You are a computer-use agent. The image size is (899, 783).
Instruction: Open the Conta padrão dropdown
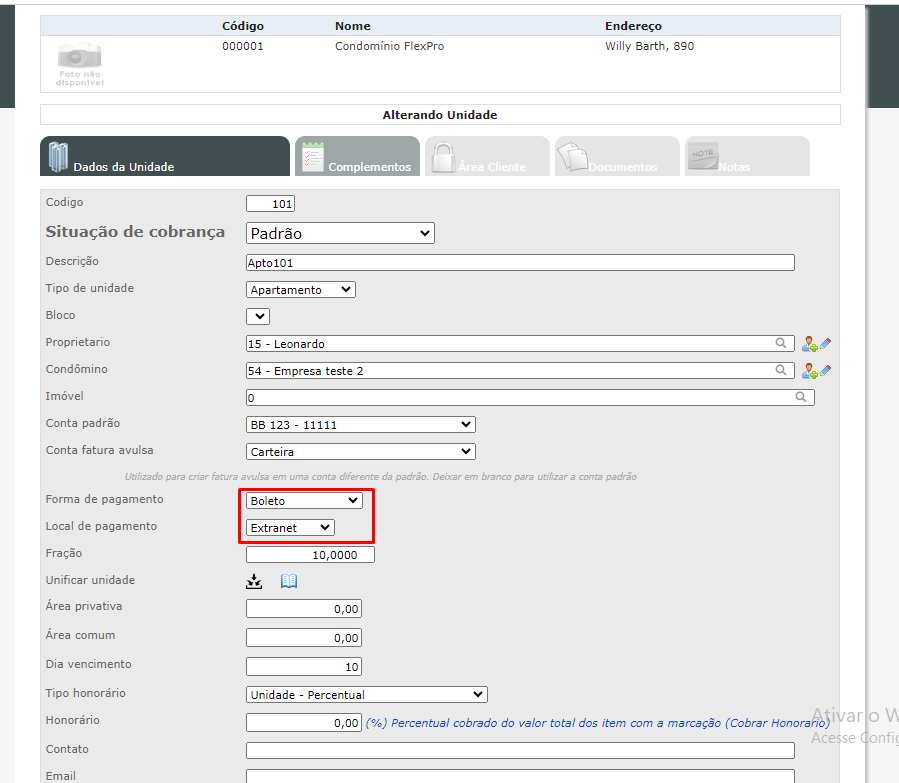(x=361, y=425)
